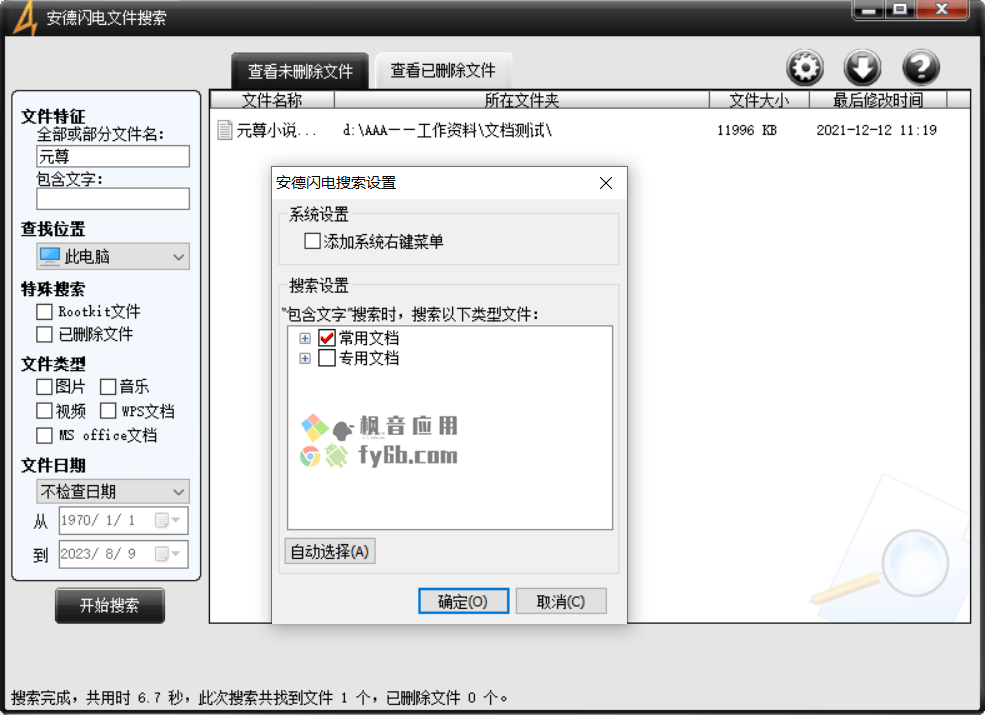Sort by 所在文件夹 column header
Viewport: 985px width, 715px height.
[x=521, y=100]
